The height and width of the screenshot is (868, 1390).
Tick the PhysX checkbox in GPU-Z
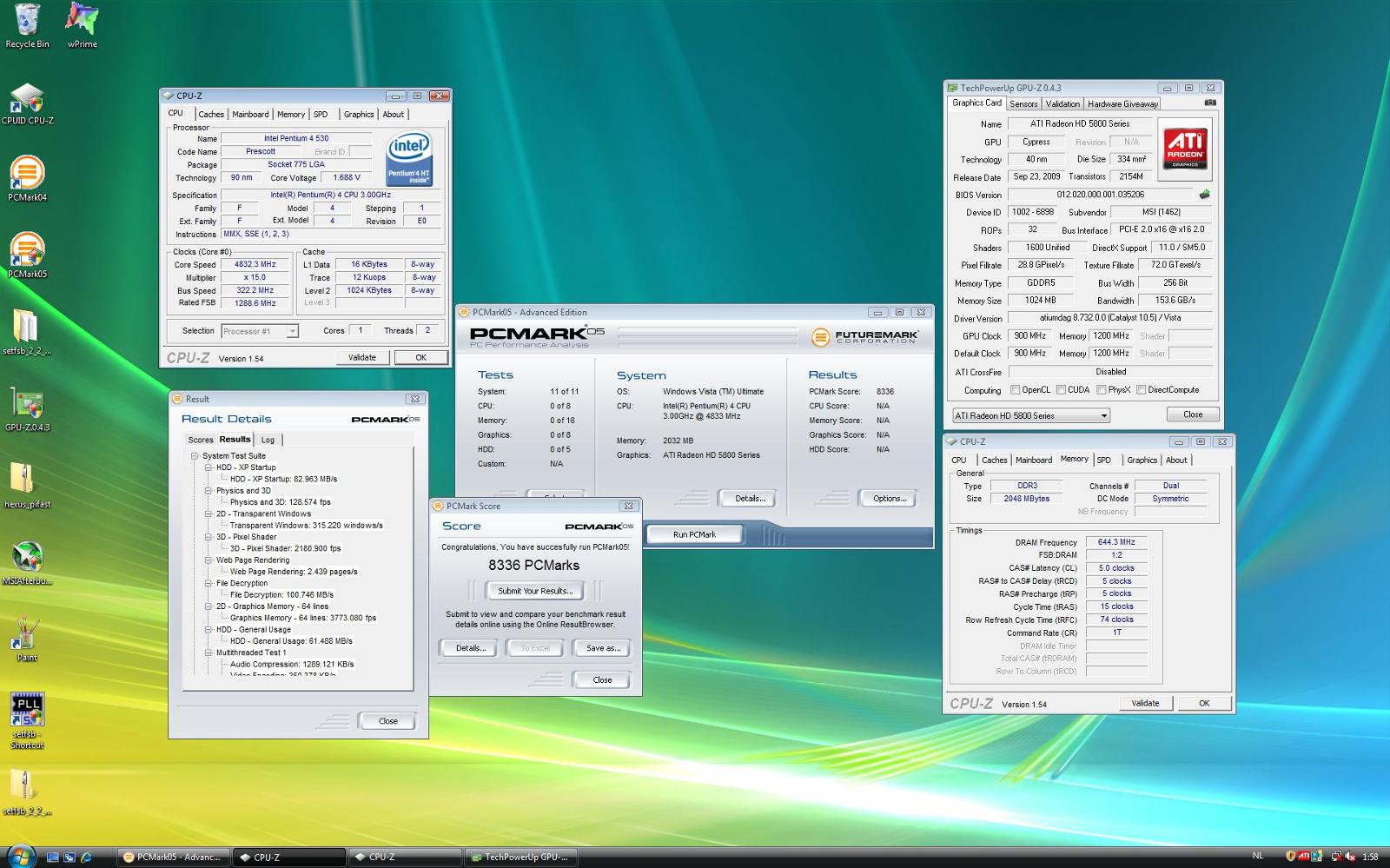pyautogui.click(x=1101, y=390)
